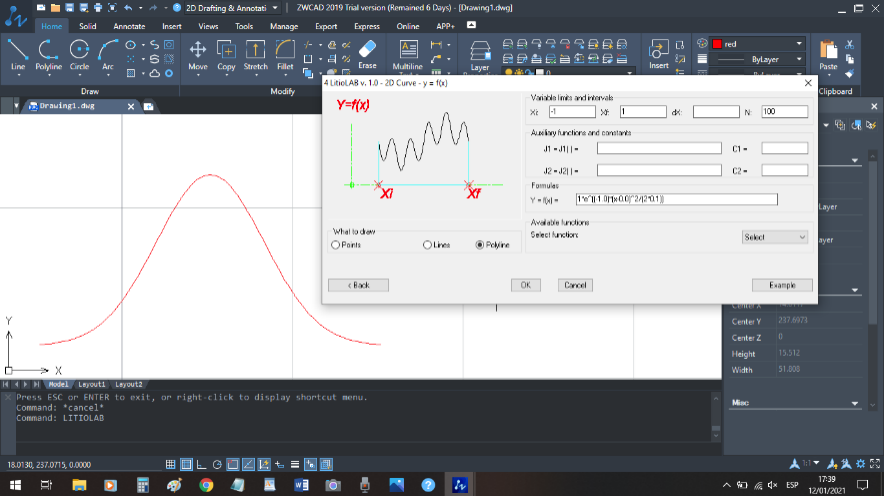Click the Windows Start button
Image resolution: width=884 pixels, height=498 pixels.
click(15, 485)
